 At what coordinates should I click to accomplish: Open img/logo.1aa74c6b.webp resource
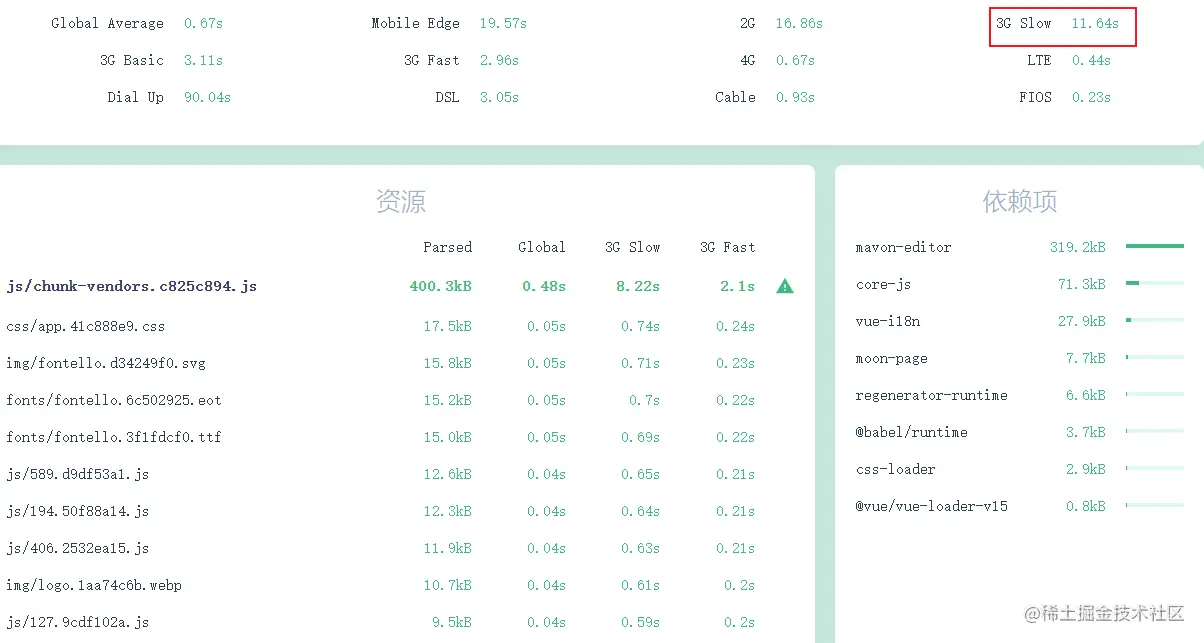point(94,585)
